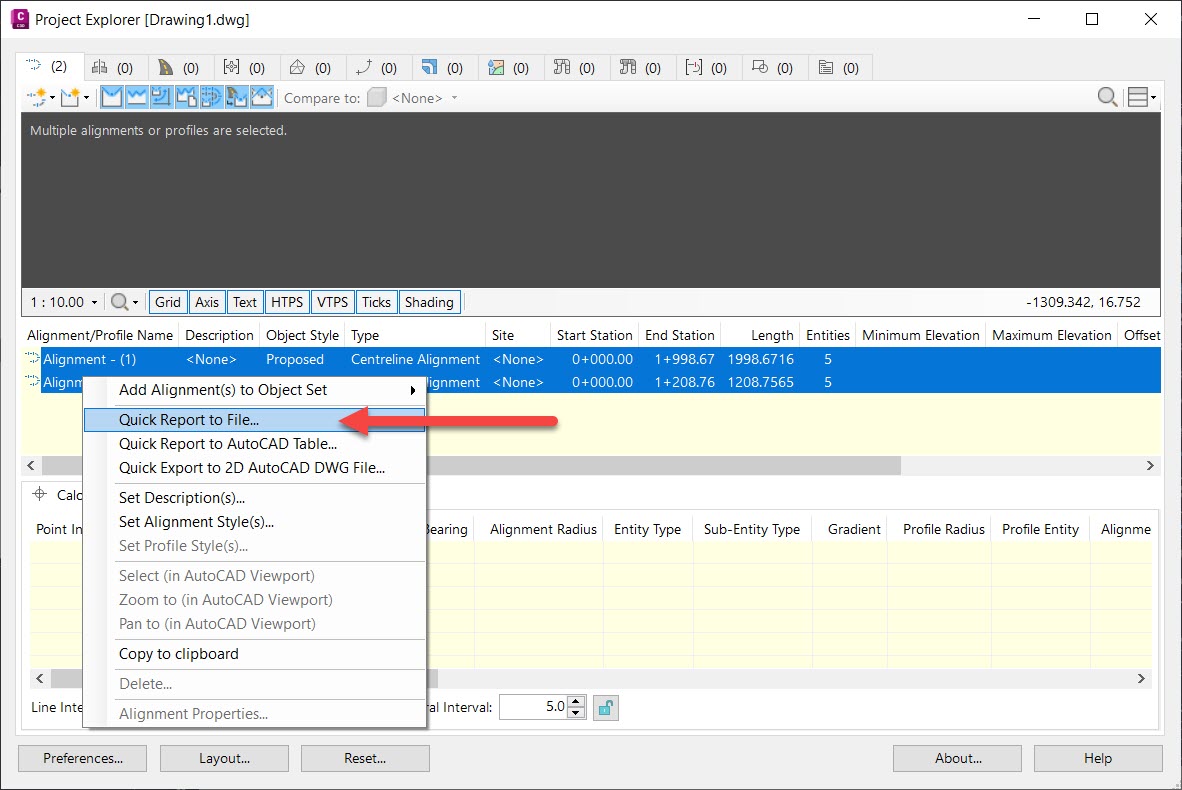Toggle the Grid display in the profile view
The height and width of the screenshot is (790, 1182).
(167, 302)
